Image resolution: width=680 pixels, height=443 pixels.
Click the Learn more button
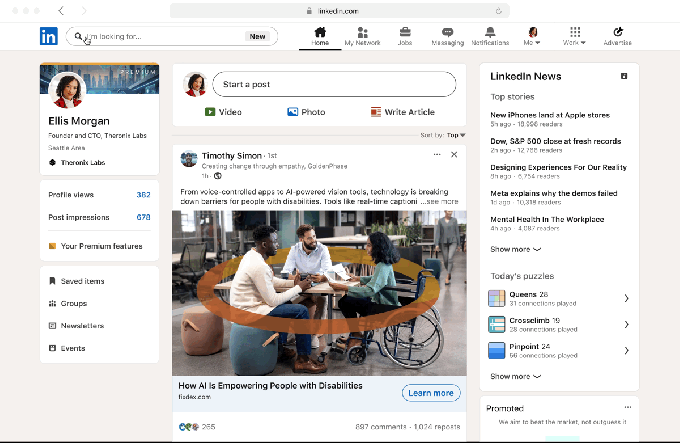pyautogui.click(x=431, y=393)
